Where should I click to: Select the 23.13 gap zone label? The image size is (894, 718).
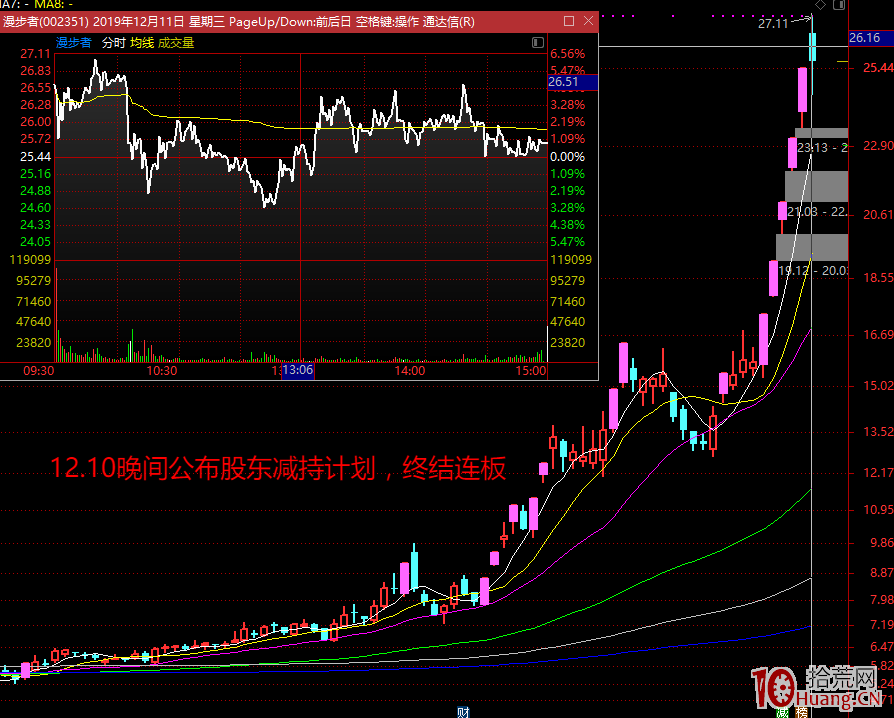[822, 148]
